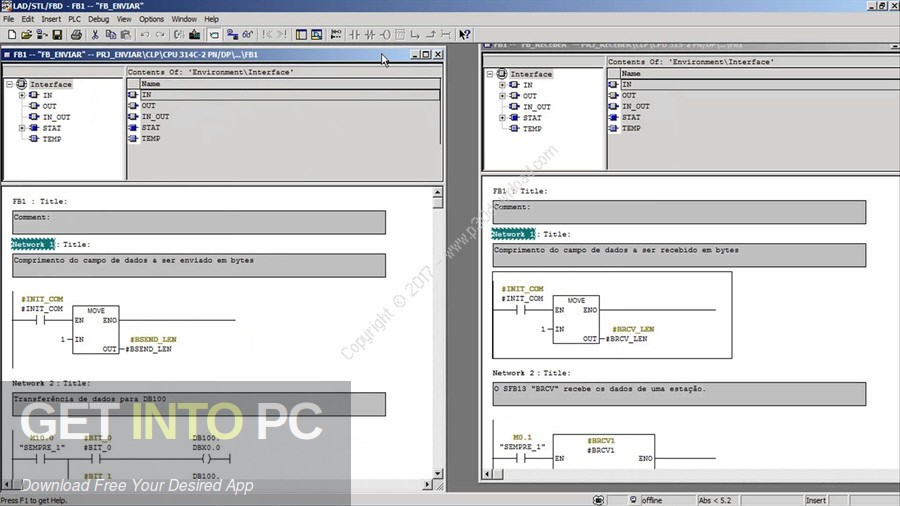Collapse the Interface tree in right window

point(490,74)
